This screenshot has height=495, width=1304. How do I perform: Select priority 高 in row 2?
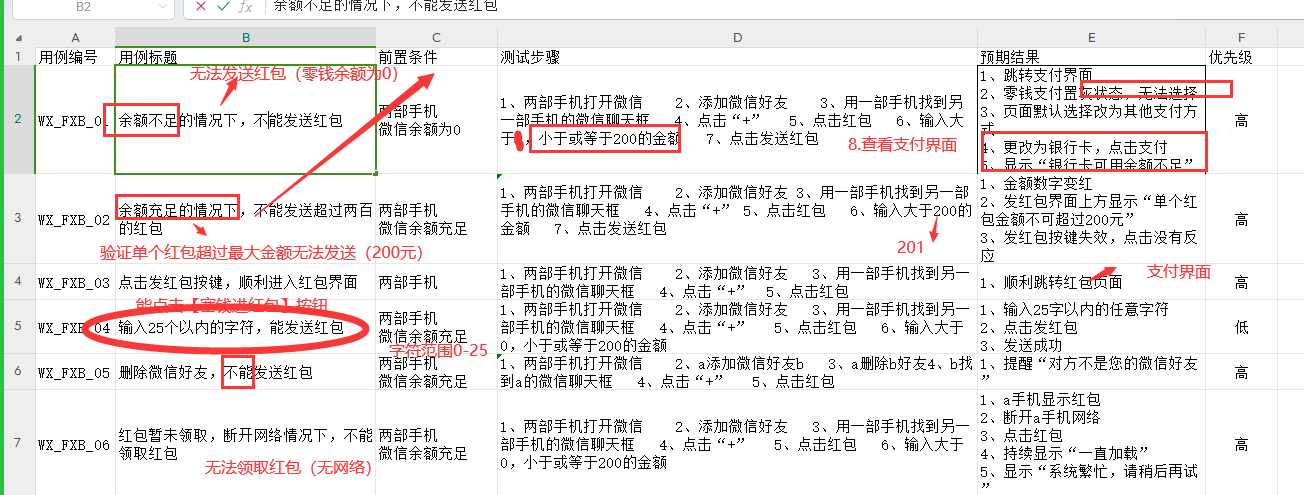[x=1241, y=120]
